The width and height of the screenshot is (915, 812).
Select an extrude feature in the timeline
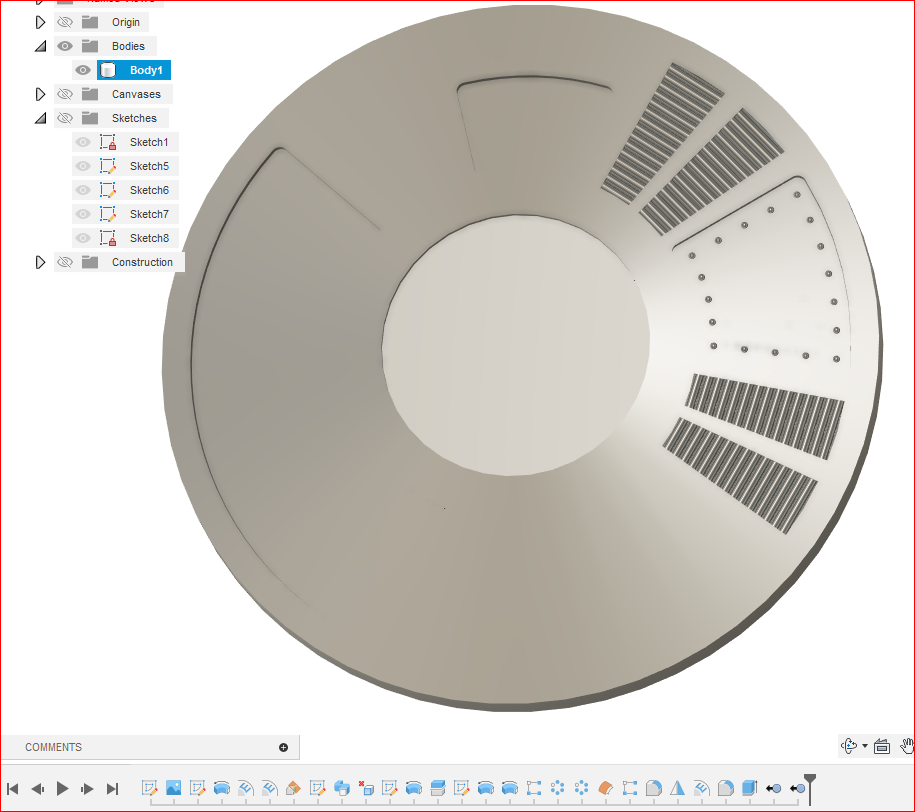coord(222,788)
